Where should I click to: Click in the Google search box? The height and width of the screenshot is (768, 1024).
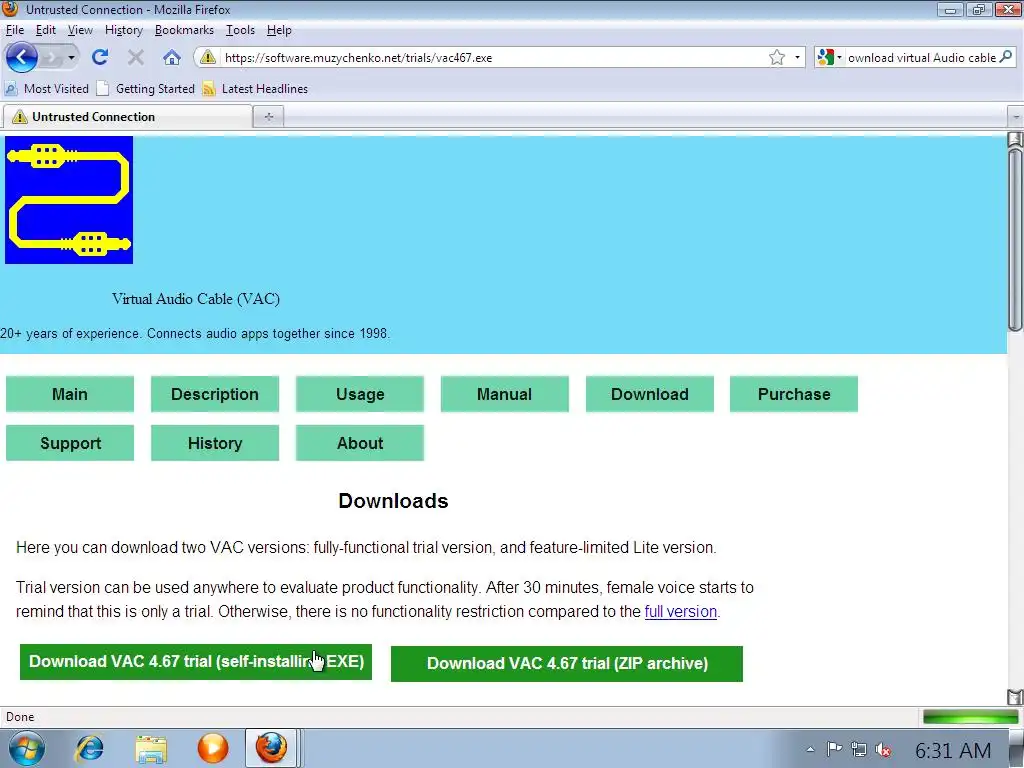921,57
